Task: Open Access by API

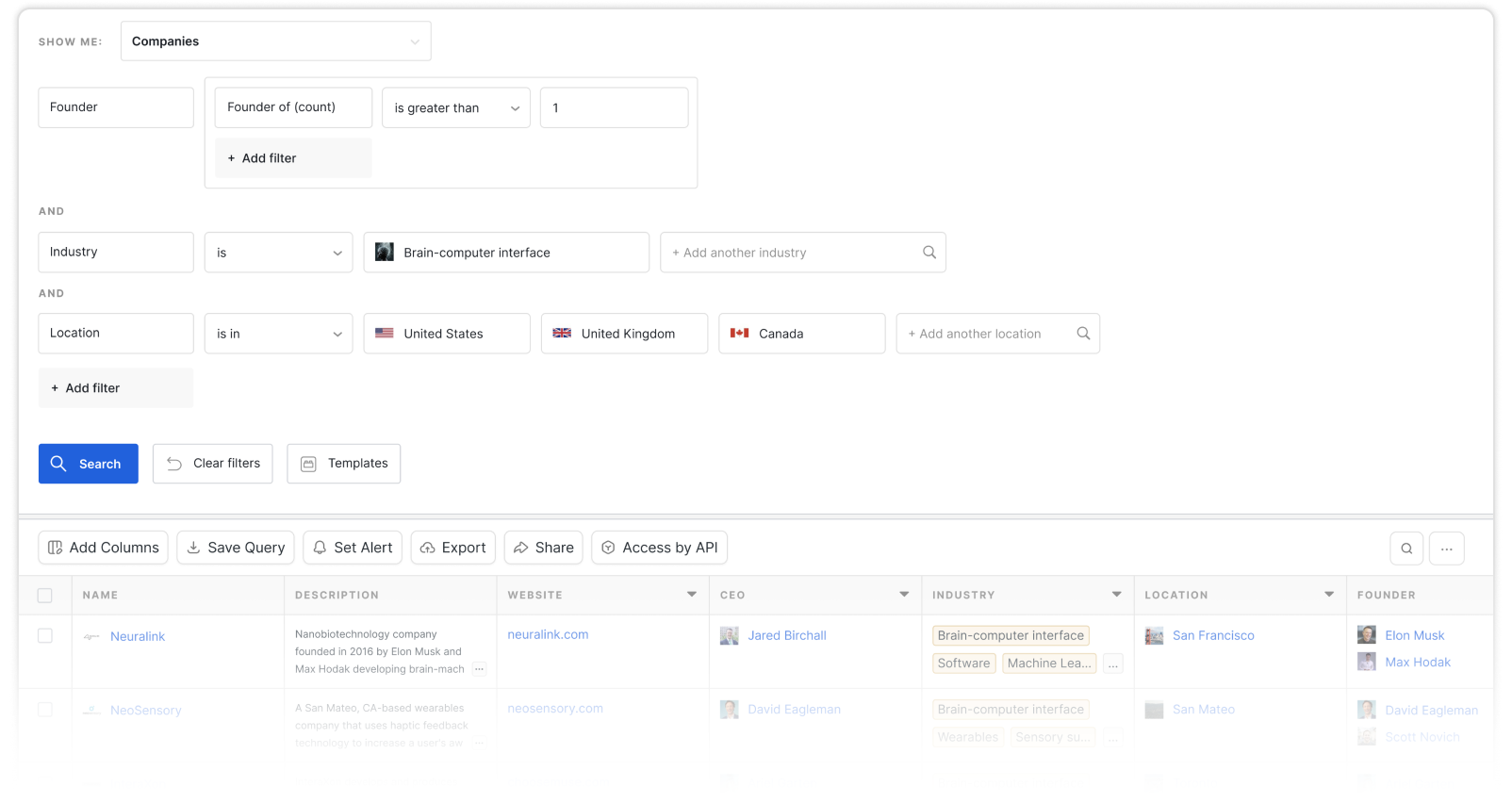Action: click(660, 548)
